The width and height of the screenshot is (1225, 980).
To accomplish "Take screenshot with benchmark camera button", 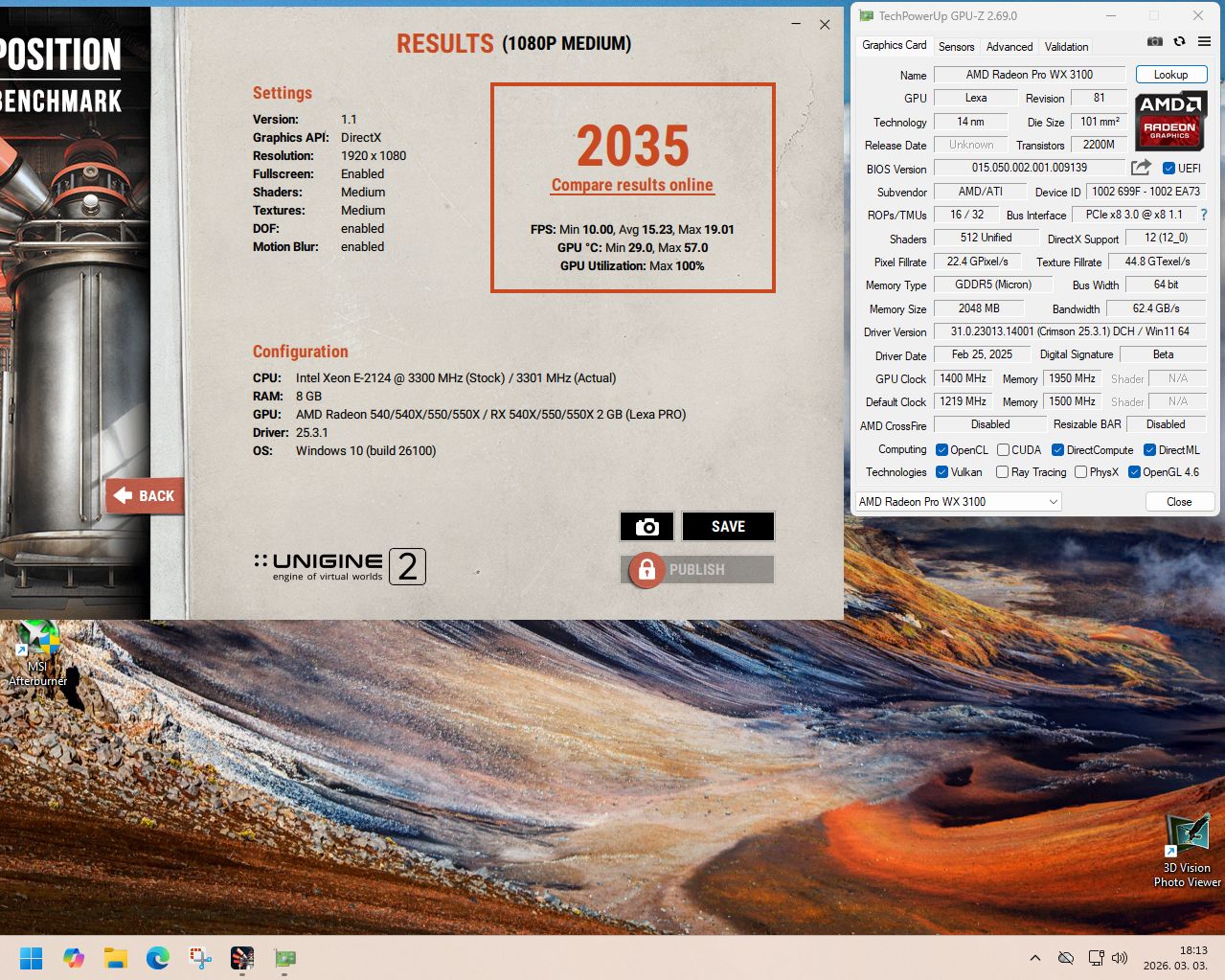I will (x=647, y=526).
